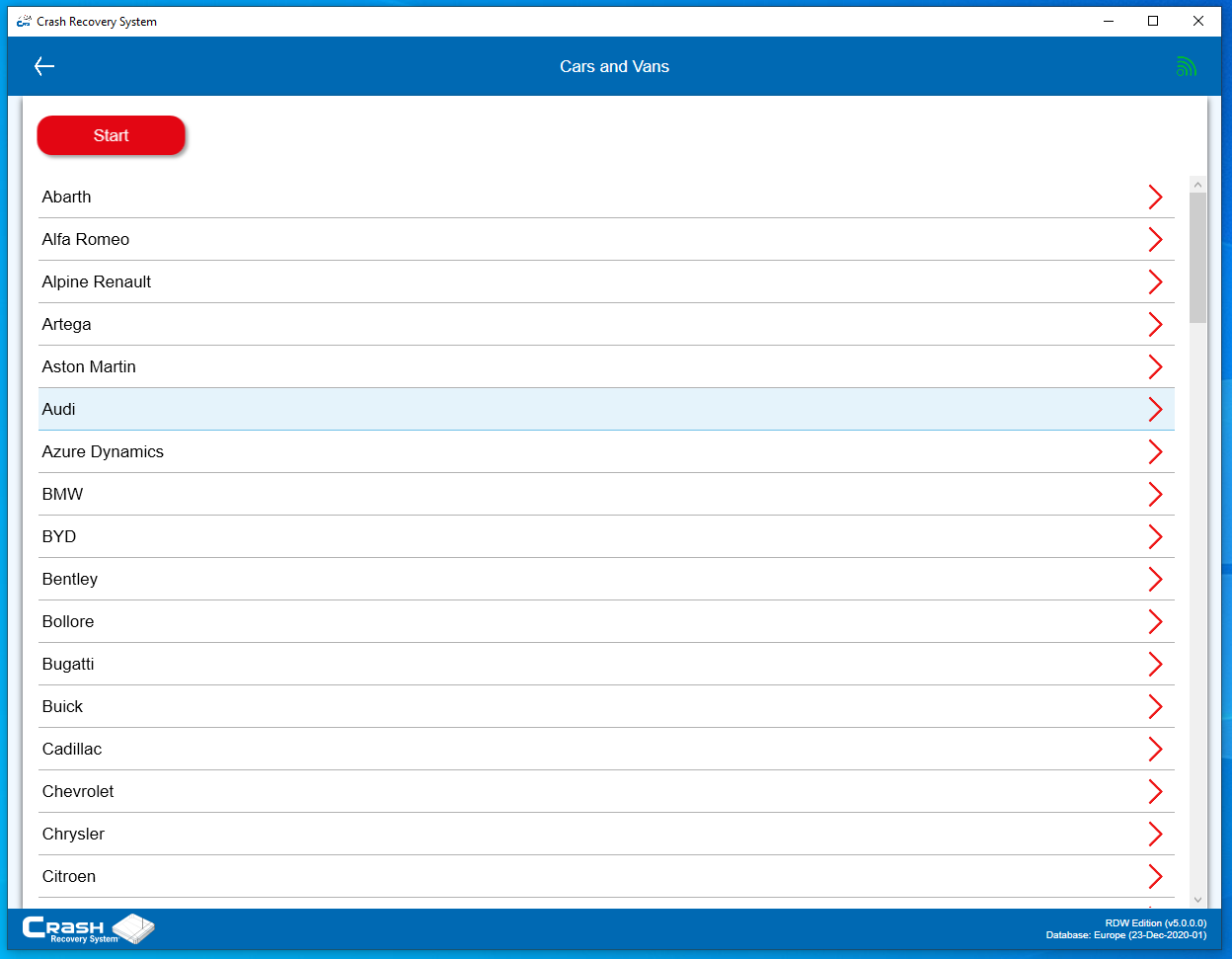Select the Cadillac brand name
This screenshot has height=959, width=1232.
(72, 749)
